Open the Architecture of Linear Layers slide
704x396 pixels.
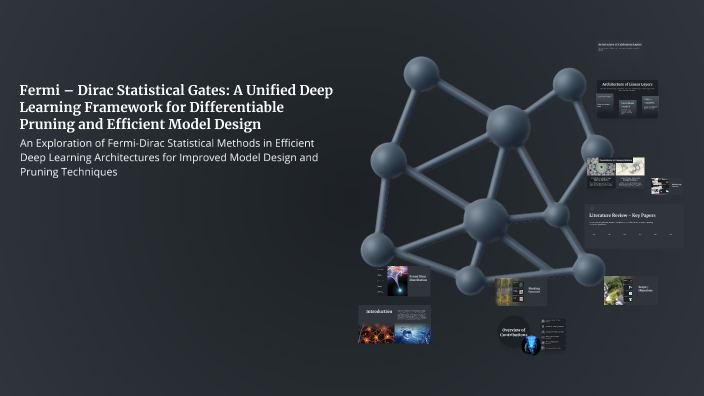(627, 99)
